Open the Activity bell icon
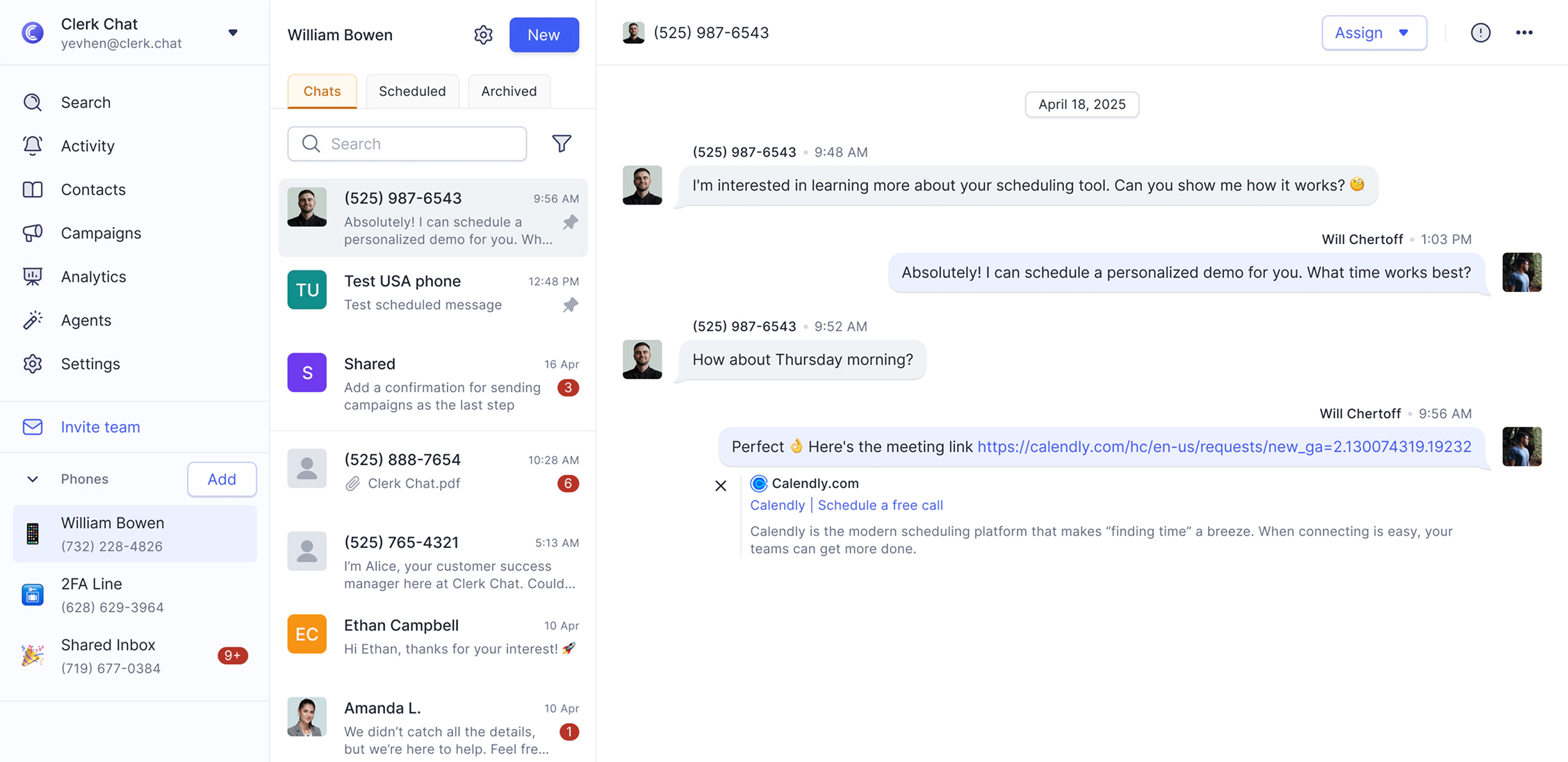Viewport: 1568px width, 762px height. (33, 145)
